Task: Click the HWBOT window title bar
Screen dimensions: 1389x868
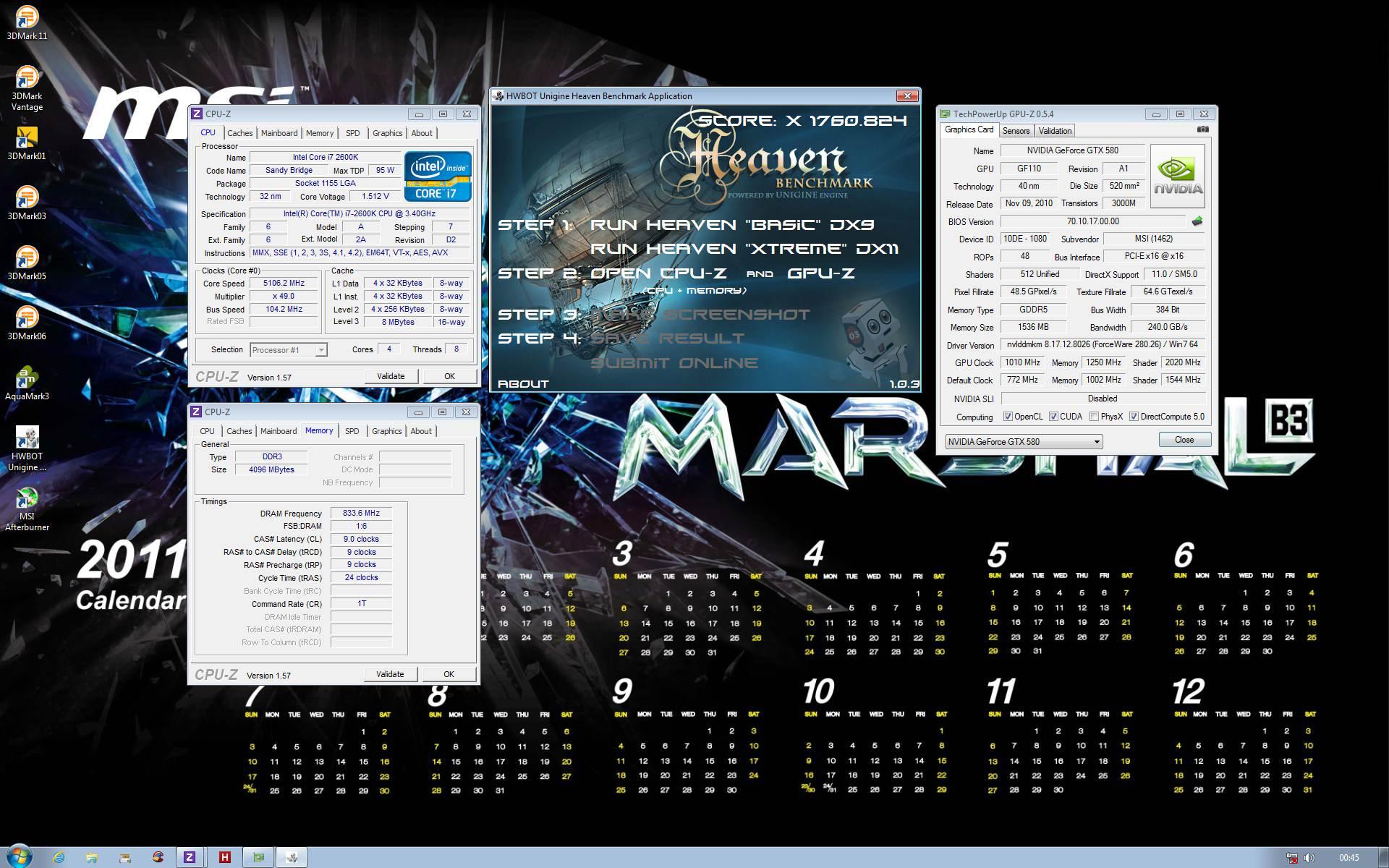Action: (691, 95)
